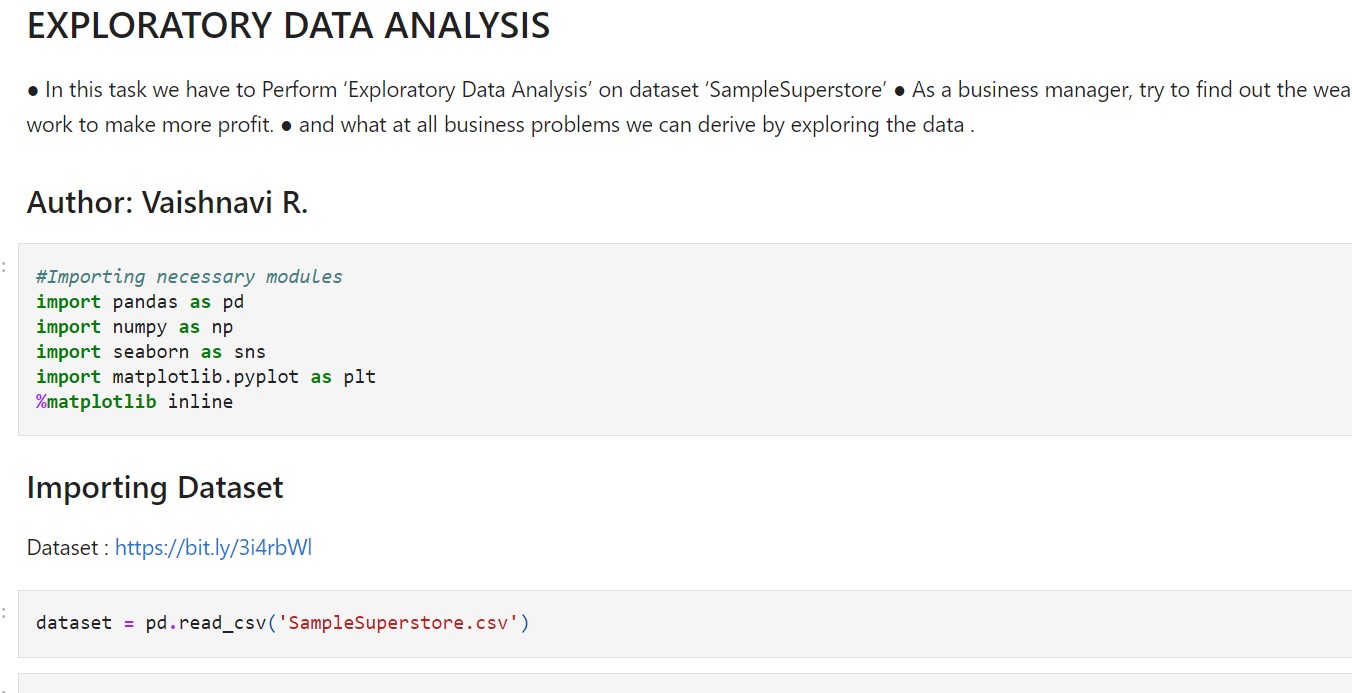Open the bit.ly dataset link
Viewport: 1352px width, 693px height.
[213, 548]
